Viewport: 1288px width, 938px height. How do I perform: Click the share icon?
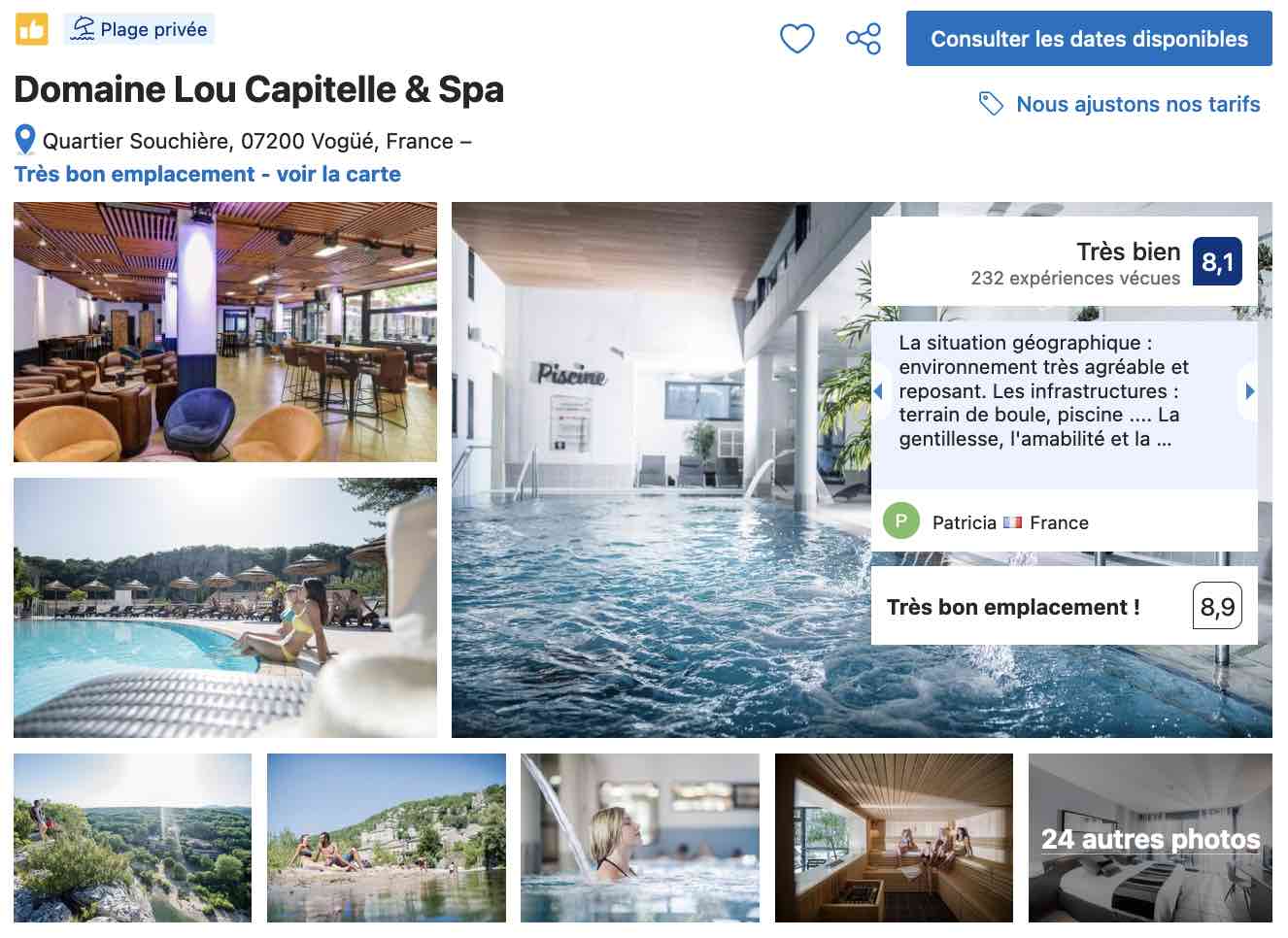point(863,39)
